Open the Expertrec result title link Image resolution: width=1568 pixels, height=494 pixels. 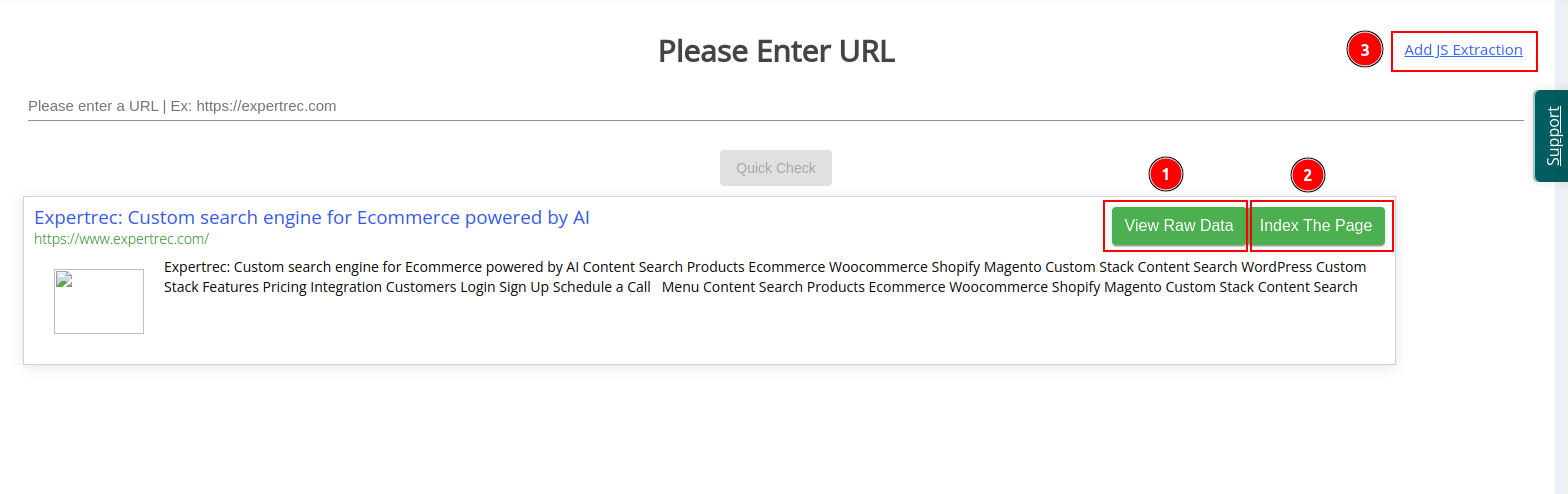312,217
